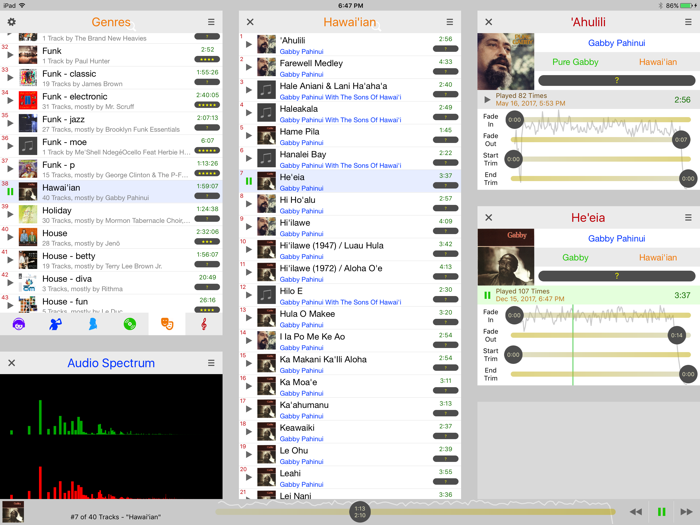Play 'Ahulili in its detail panel

click(487, 100)
